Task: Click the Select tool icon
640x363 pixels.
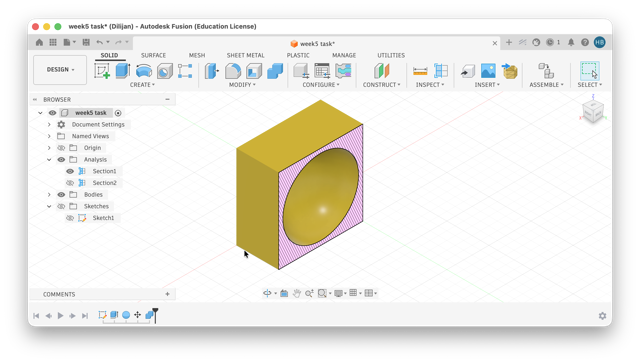Action: (x=589, y=71)
